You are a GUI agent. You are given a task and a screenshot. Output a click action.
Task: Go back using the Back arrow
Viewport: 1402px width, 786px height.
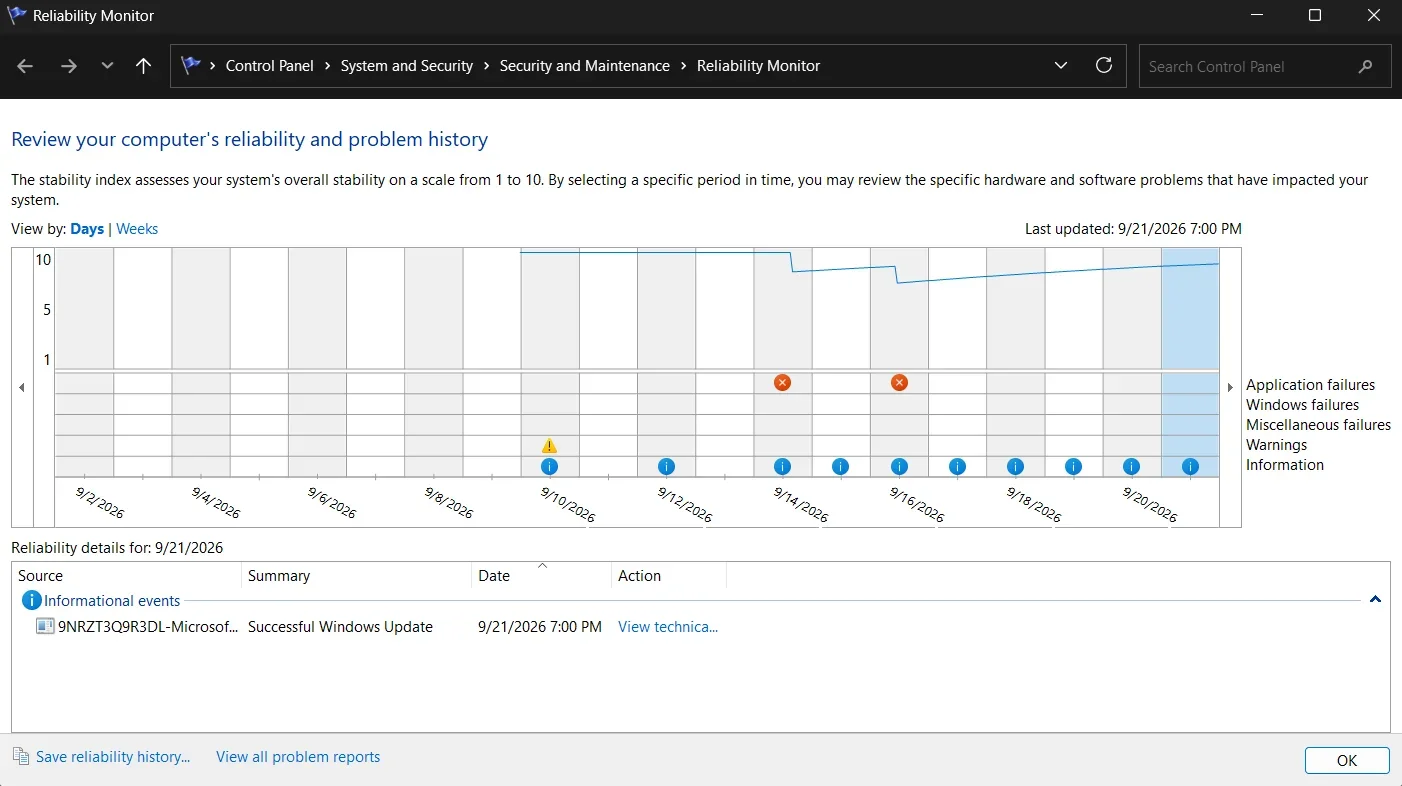(26, 66)
